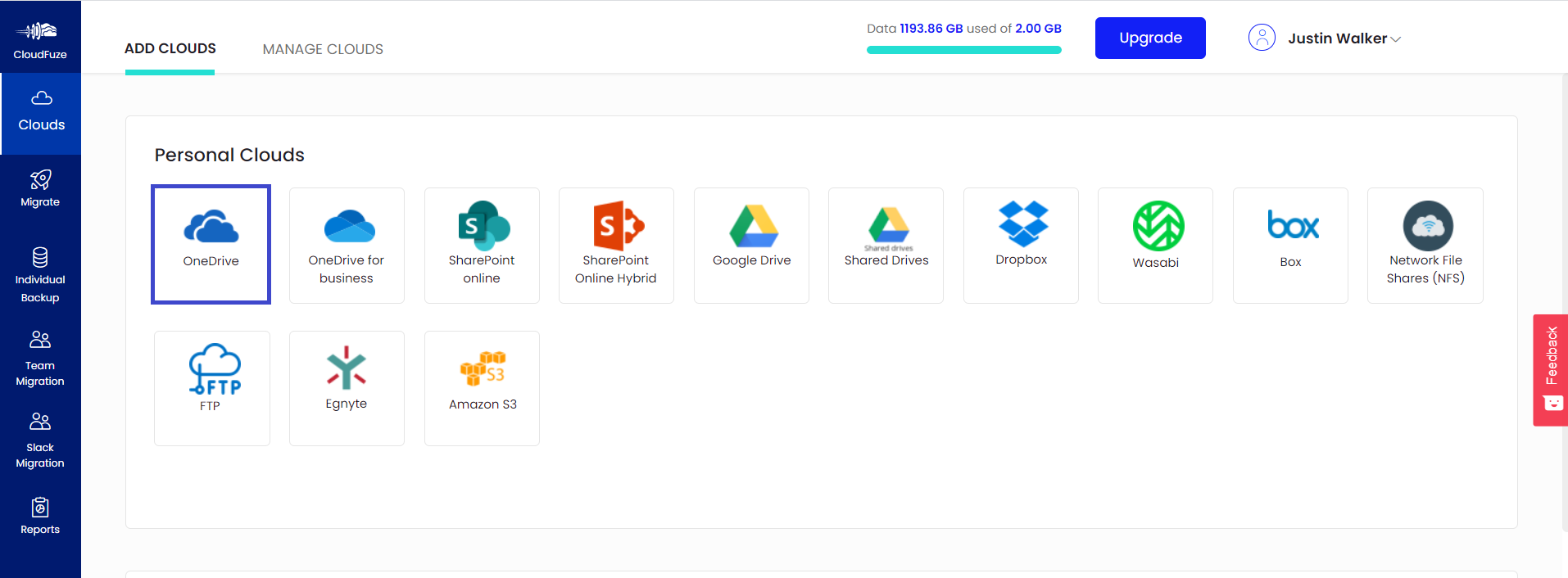The height and width of the screenshot is (578, 1568).
Task: Click the CloudFuze logo
Action: tap(40, 39)
